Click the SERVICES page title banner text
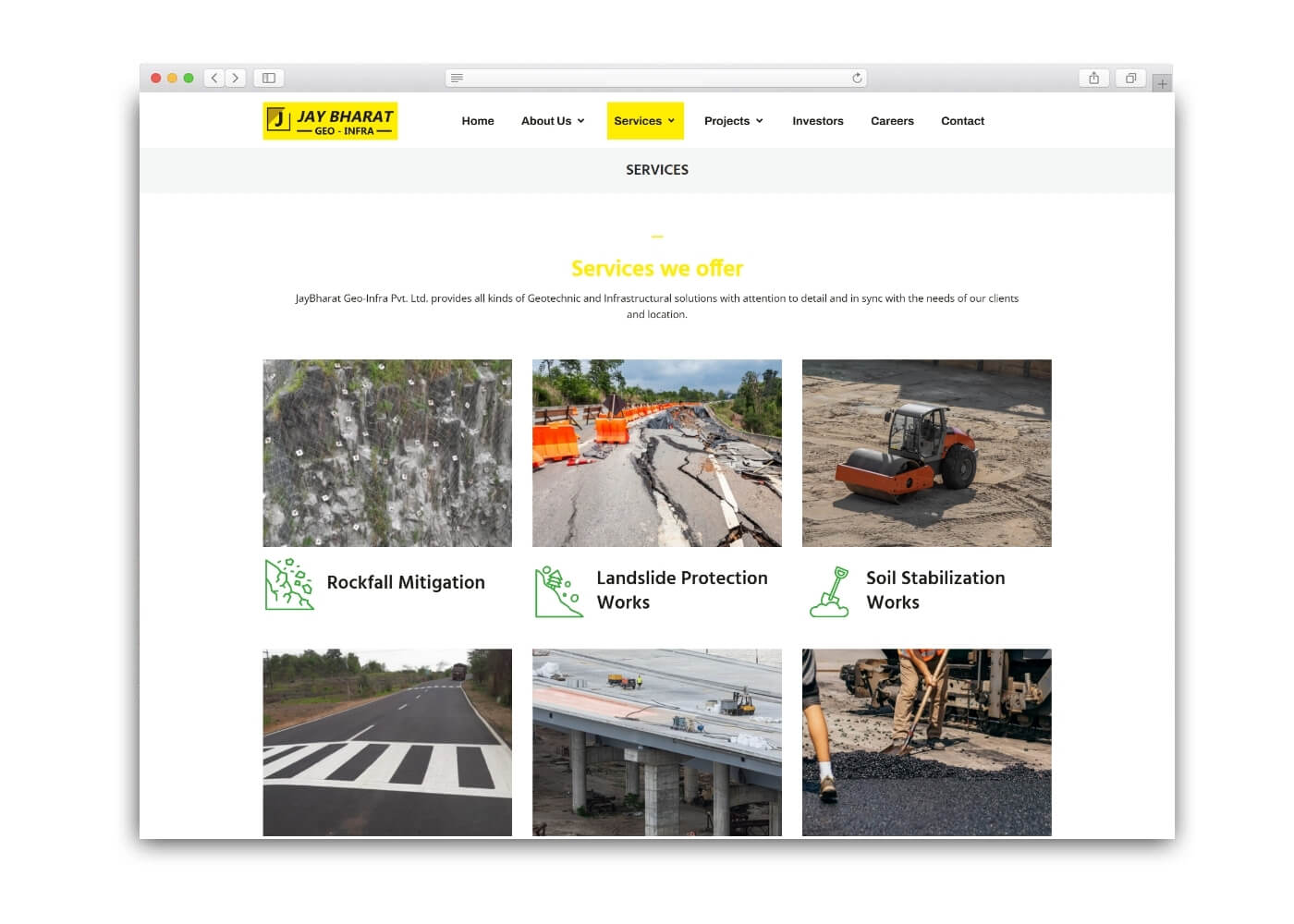Image resolution: width=1294 pixels, height=924 pixels. (x=657, y=170)
